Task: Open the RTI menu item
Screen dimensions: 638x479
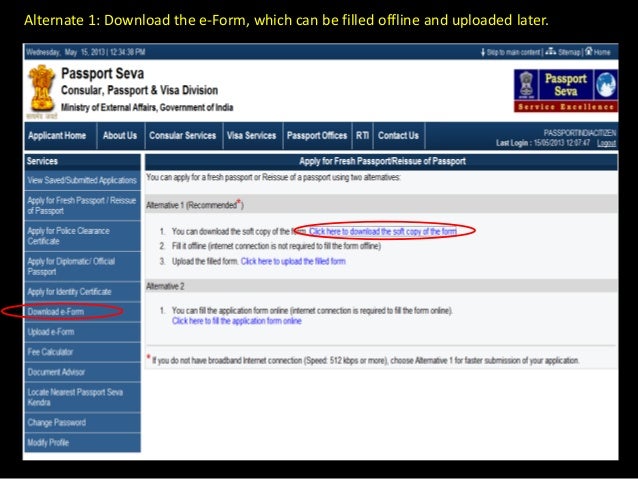Action: (362, 136)
